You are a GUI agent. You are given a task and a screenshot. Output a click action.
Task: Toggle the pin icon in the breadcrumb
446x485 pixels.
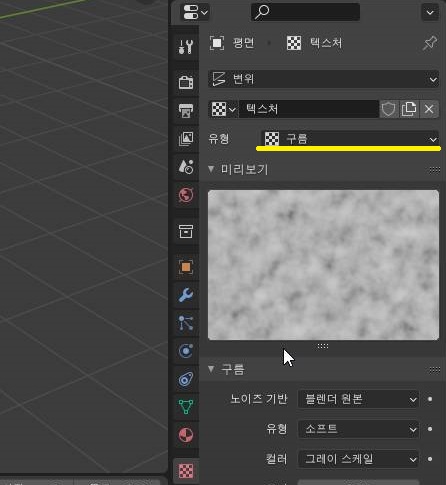click(430, 43)
